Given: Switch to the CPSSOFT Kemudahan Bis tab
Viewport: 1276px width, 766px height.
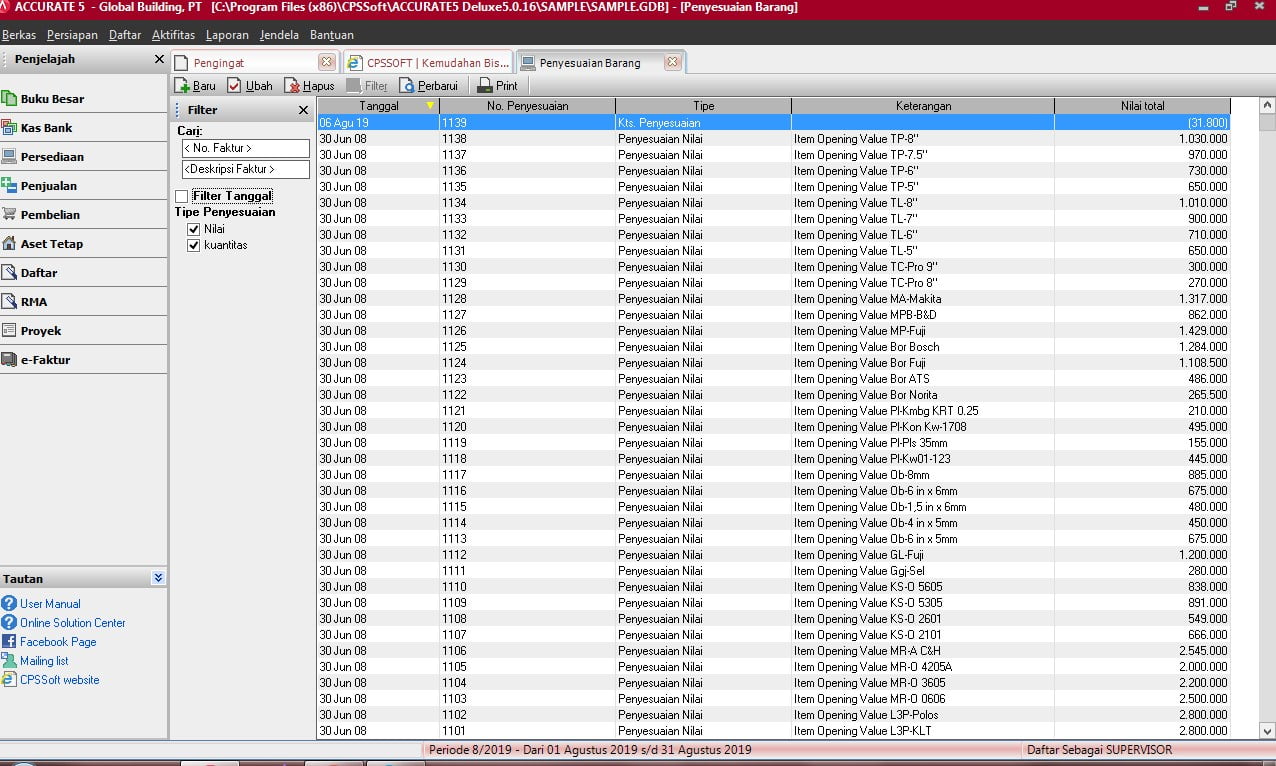Looking at the screenshot, I should [x=429, y=62].
